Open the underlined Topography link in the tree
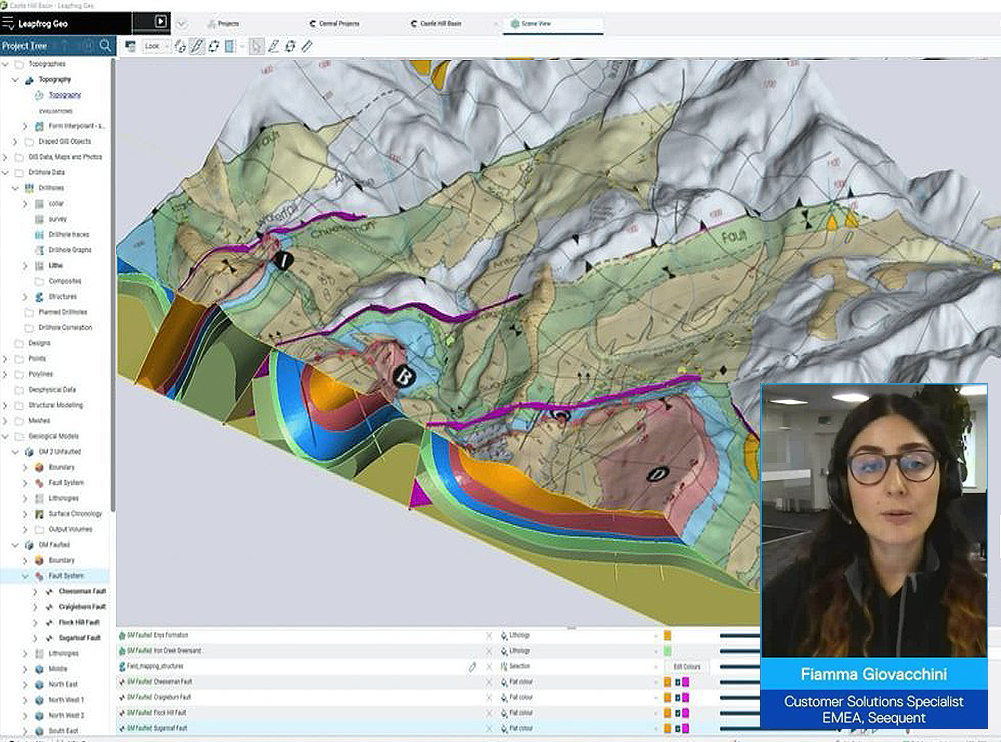Viewport: 1001px width, 742px height. coord(65,95)
